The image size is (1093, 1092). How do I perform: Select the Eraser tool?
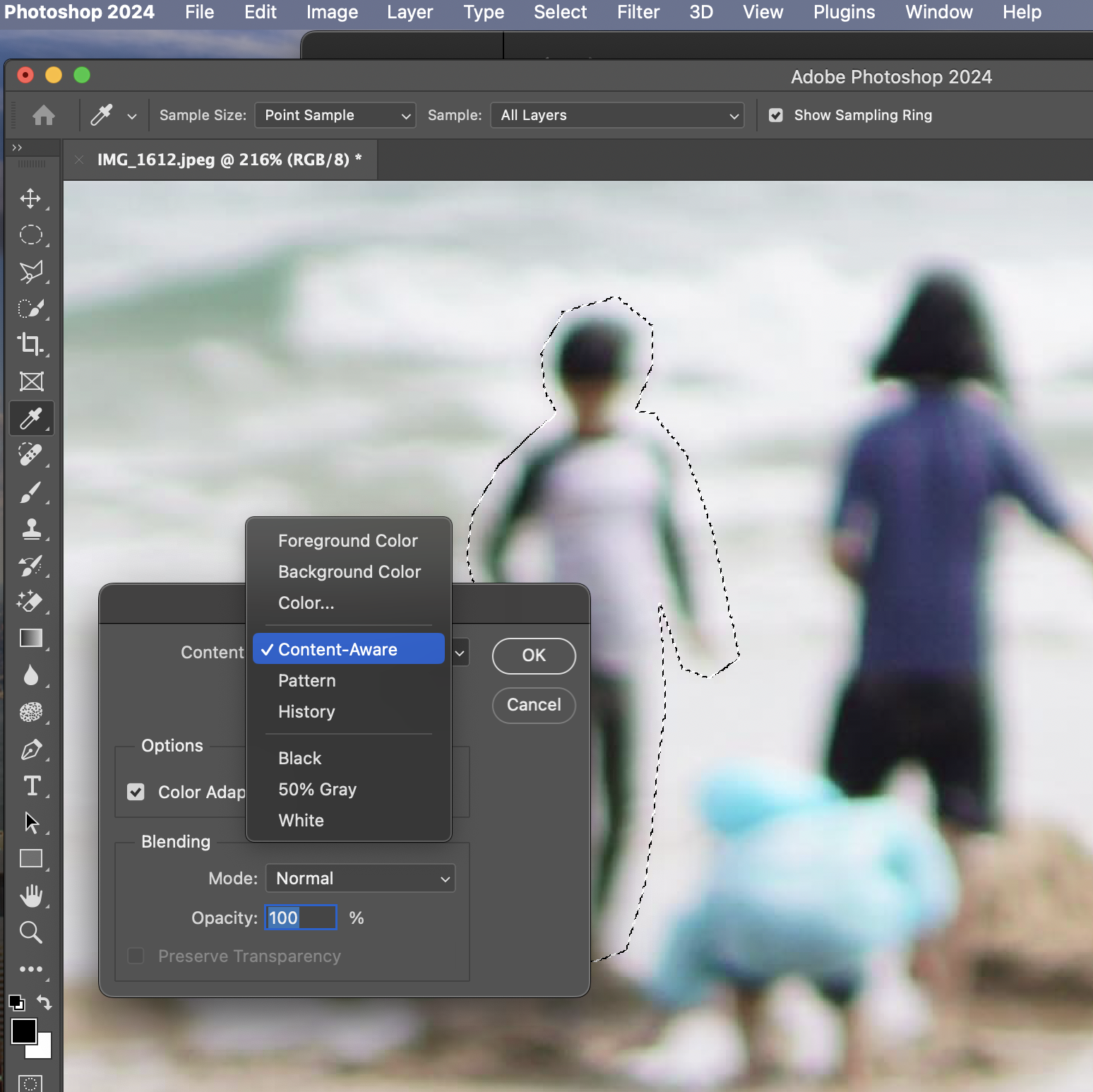coord(30,602)
